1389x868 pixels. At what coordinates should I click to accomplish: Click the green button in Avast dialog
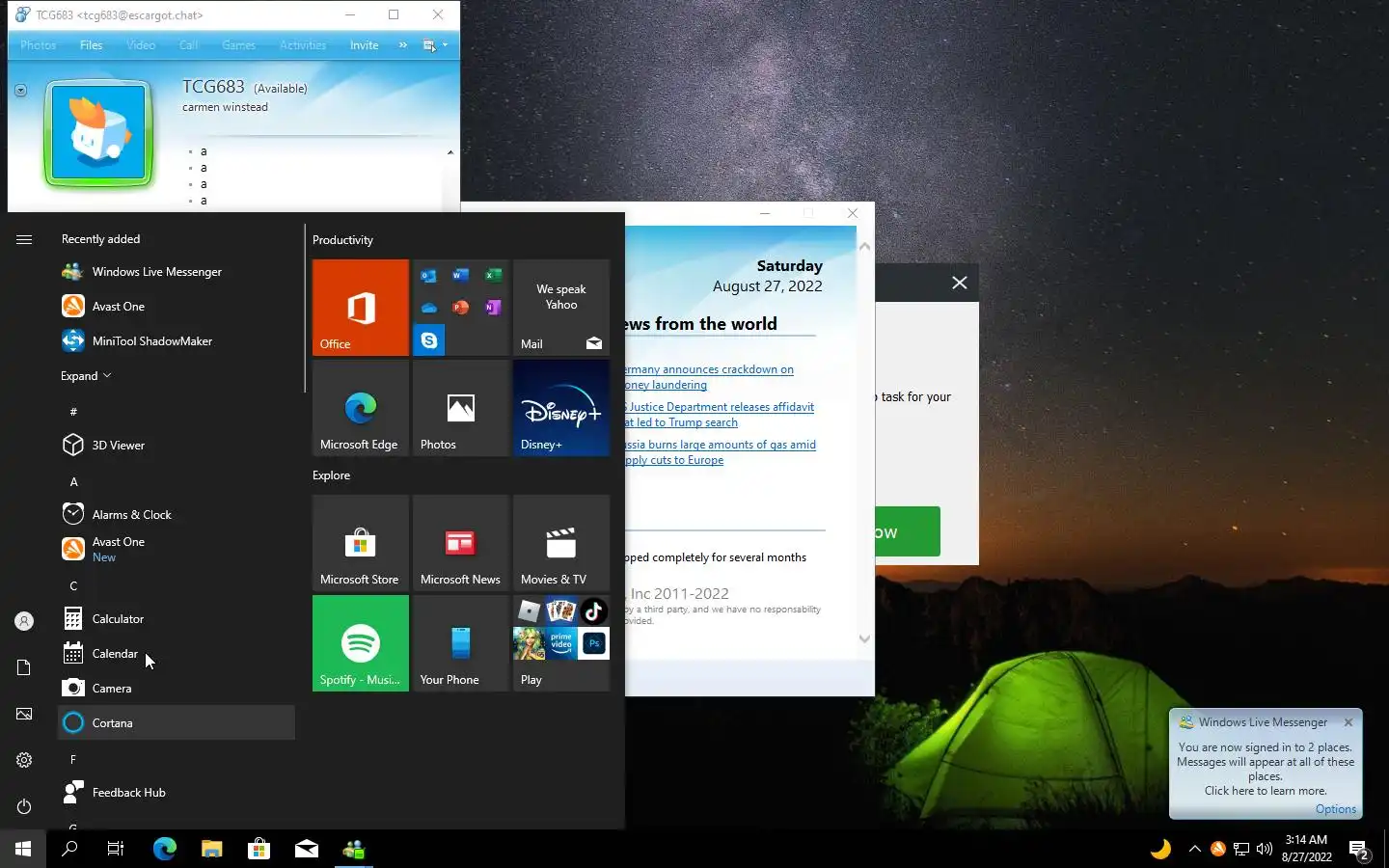(x=908, y=531)
